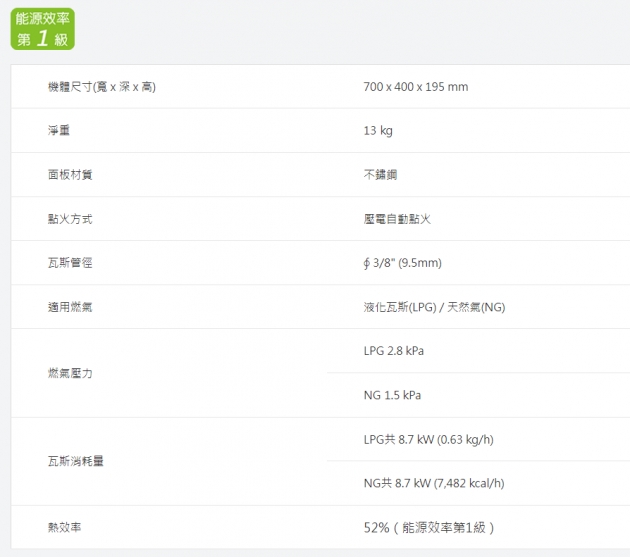
Task: Click the 瓦斯消耗量 row label
Action: tap(76, 461)
